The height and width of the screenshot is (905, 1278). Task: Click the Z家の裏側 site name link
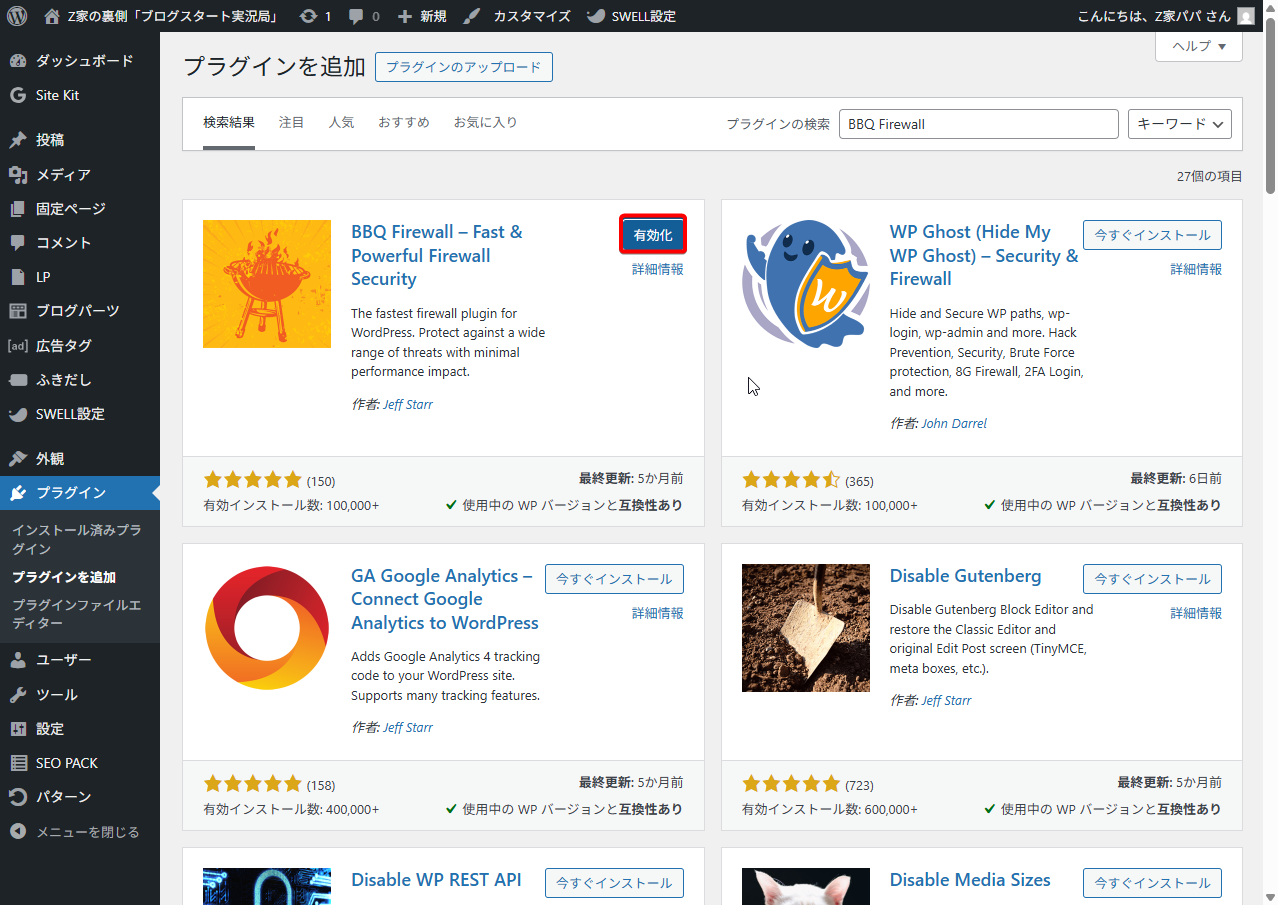click(172, 16)
